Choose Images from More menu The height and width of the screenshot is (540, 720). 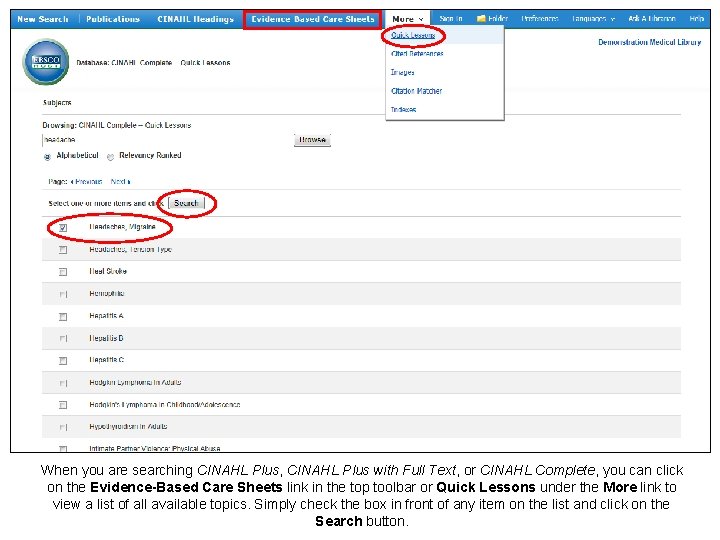[402, 73]
